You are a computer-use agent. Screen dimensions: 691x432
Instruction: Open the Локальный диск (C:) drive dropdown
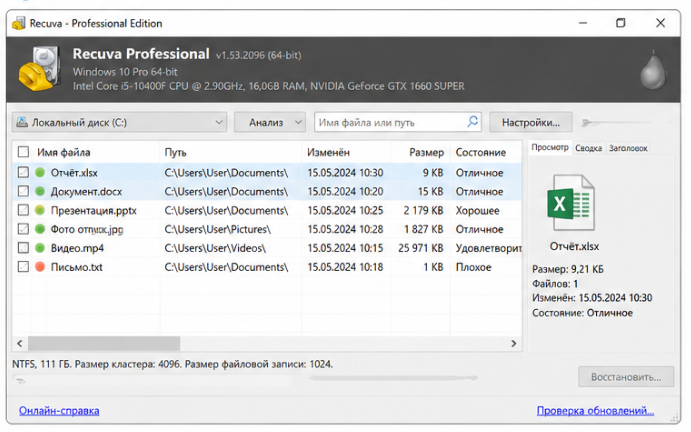pyautogui.click(x=119, y=122)
